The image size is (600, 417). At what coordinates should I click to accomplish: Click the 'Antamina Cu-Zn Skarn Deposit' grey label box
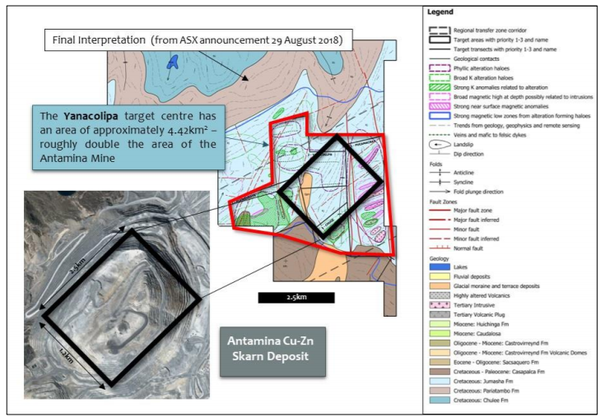click(272, 352)
